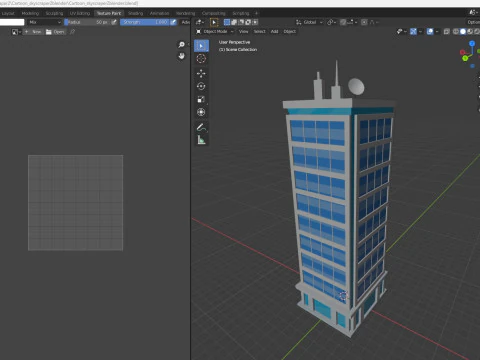
Task: Toggle snapping magnet in viewport header
Action: pos(343,22)
